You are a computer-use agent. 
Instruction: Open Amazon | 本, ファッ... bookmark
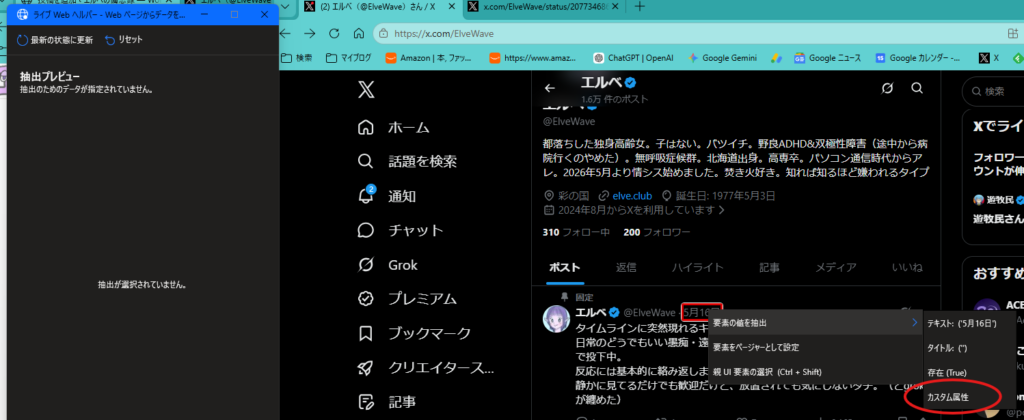point(429,57)
